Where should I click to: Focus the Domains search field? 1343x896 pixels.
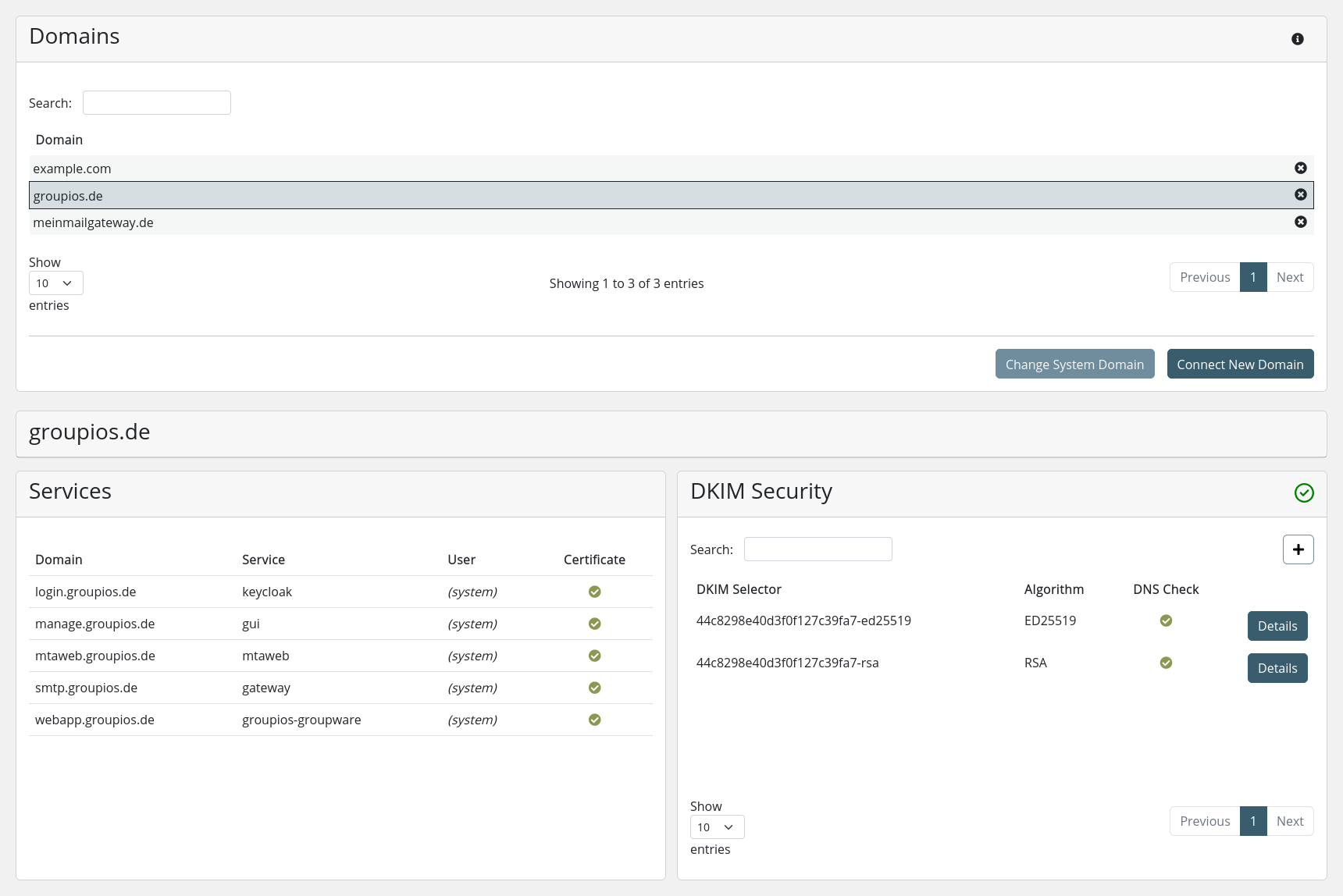pyautogui.click(x=157, y=103)
